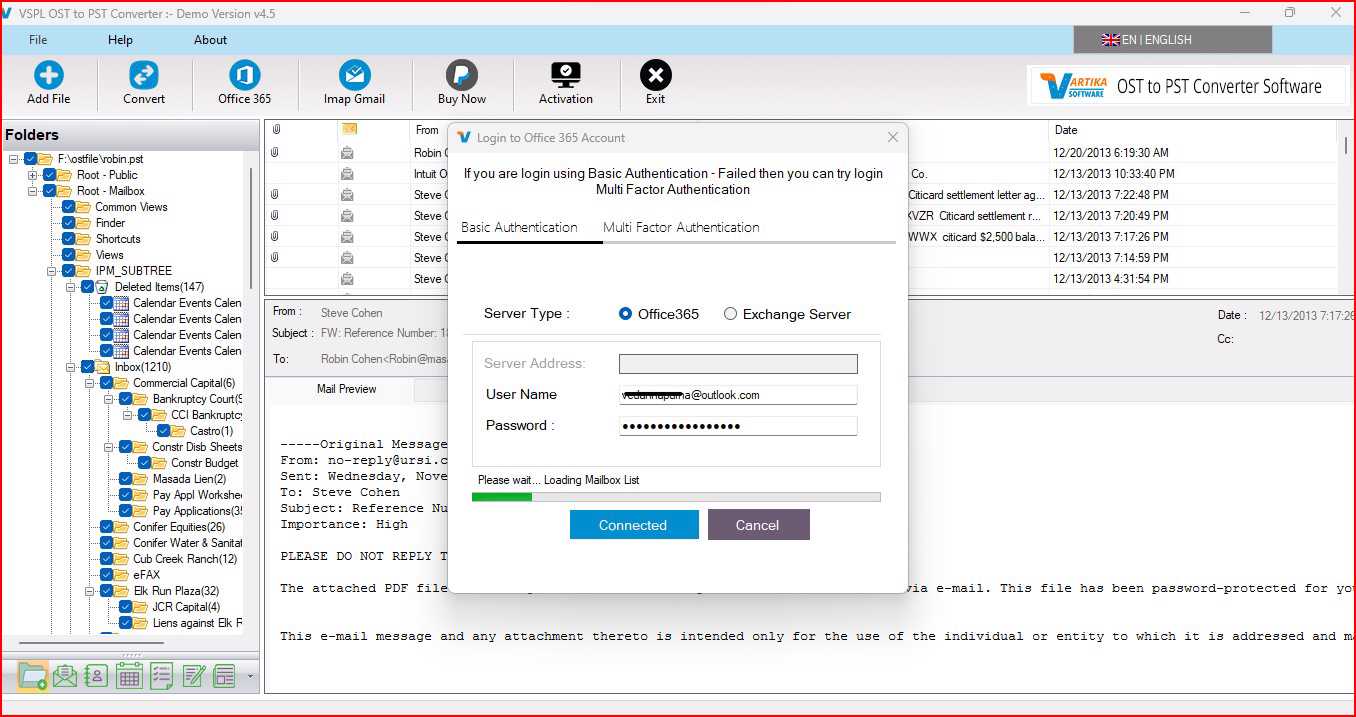Open the File menu
The width and height of the screenshot is (1356, 717).
pos(38,40)
